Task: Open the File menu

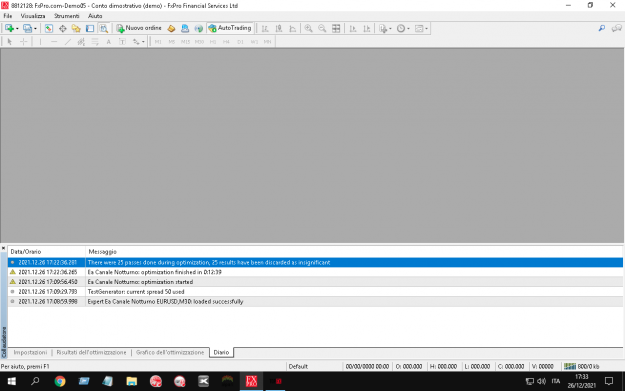Action: click(8, 16)
